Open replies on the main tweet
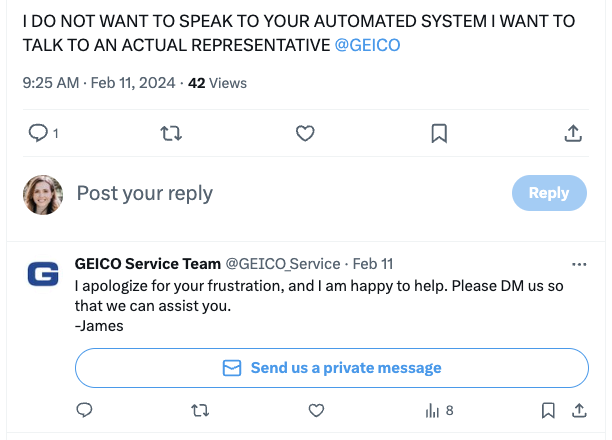612x440 pixels. [43, 133]
